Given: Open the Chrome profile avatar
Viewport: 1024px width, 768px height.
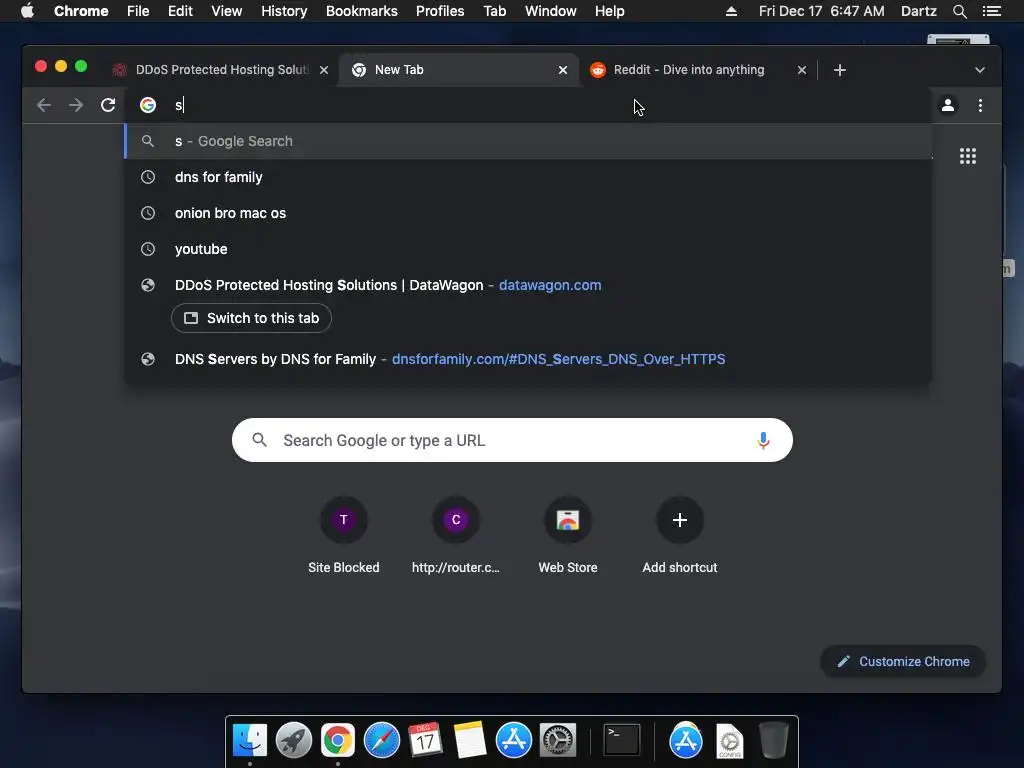Looking at the screenshot, I should pos(948,105).
